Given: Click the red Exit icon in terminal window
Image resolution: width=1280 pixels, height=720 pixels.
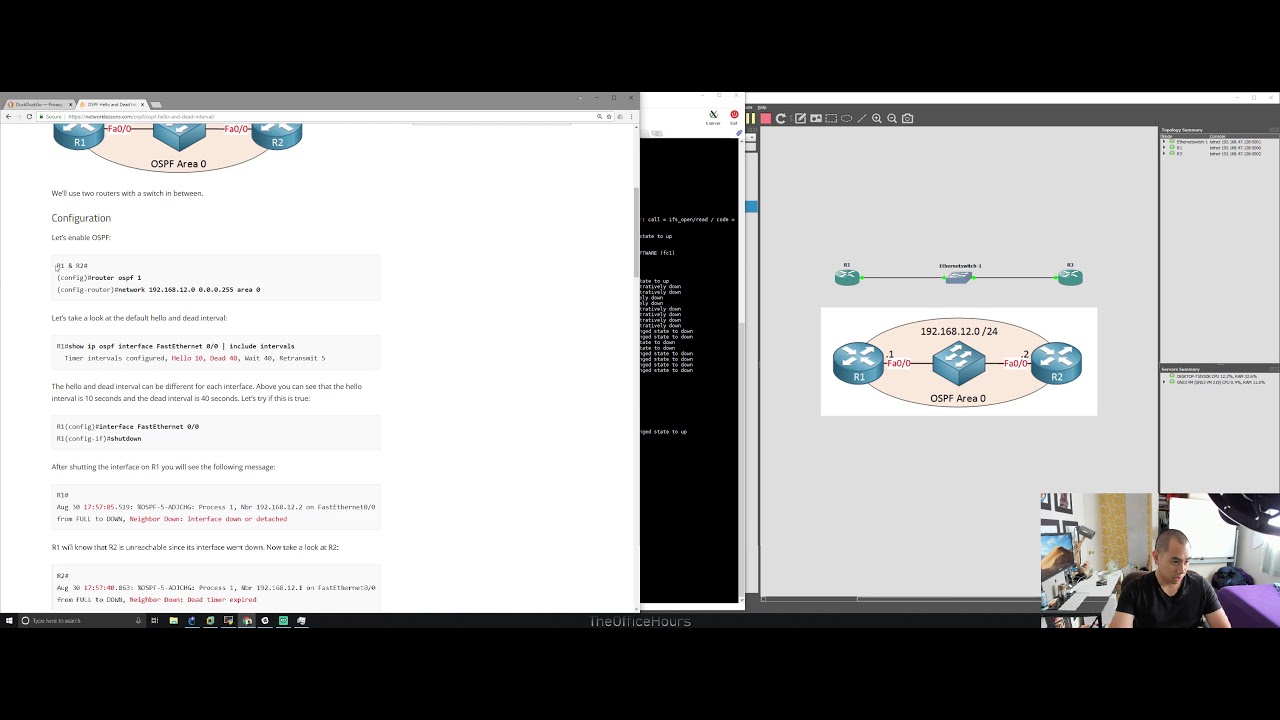Looking at the screenshot, I should [x=734, y=116].
